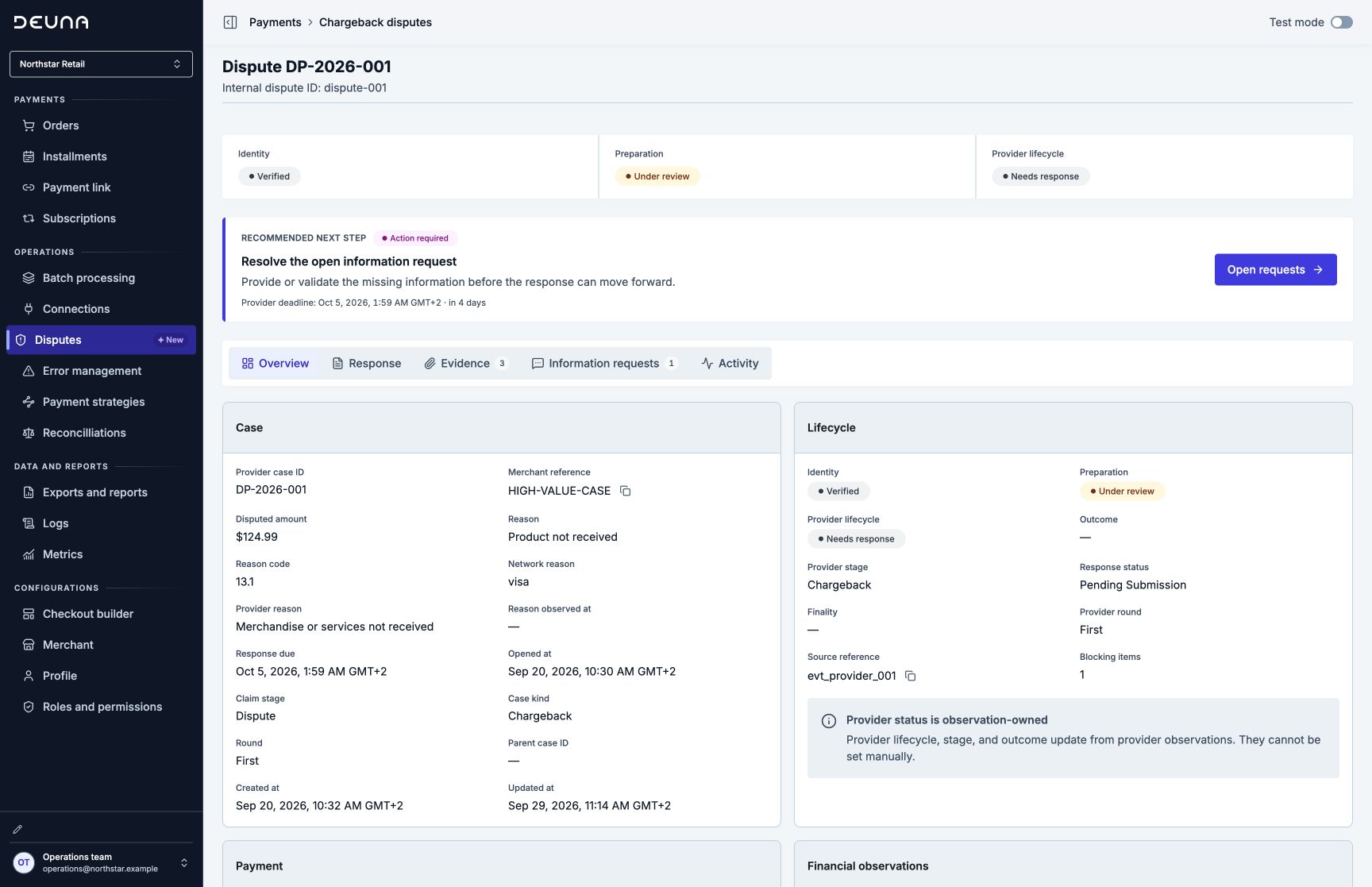Click the Payment link chain icon

[29, 187]
